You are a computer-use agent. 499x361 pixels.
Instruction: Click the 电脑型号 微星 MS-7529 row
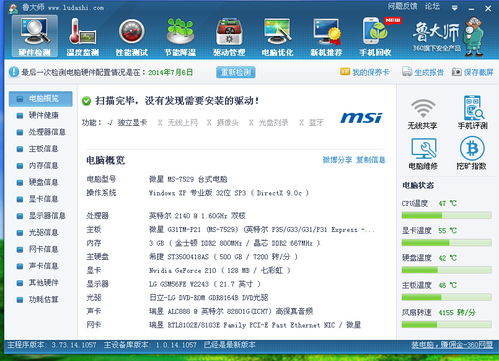(x=157, y=179)
